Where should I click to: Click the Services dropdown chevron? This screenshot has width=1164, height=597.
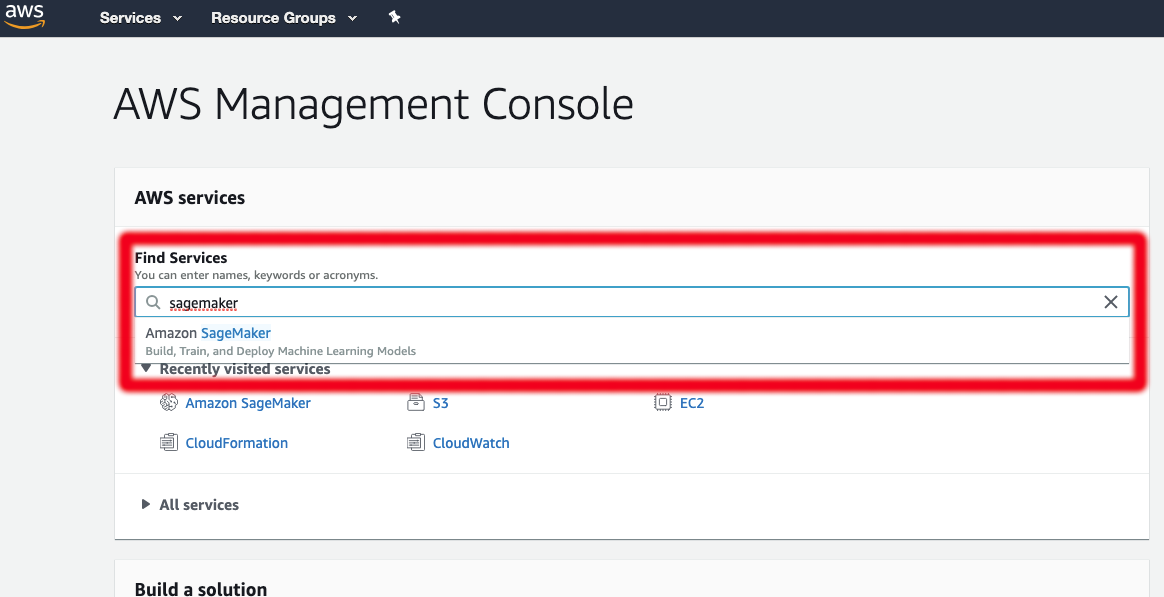click(x=177, y=19)
